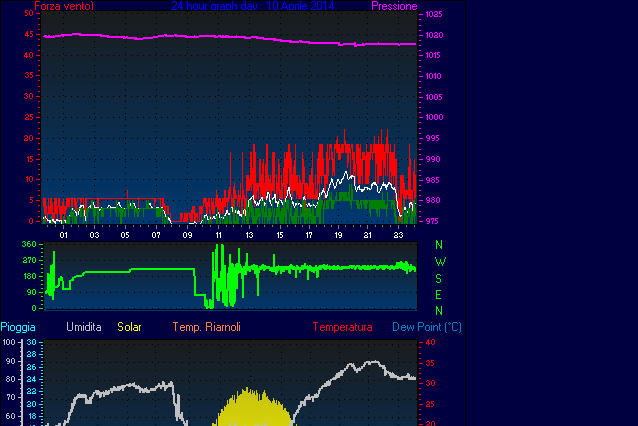Click the E compass direction label
This screenshot has height=426, width=638.
click(x=438, y=295)
